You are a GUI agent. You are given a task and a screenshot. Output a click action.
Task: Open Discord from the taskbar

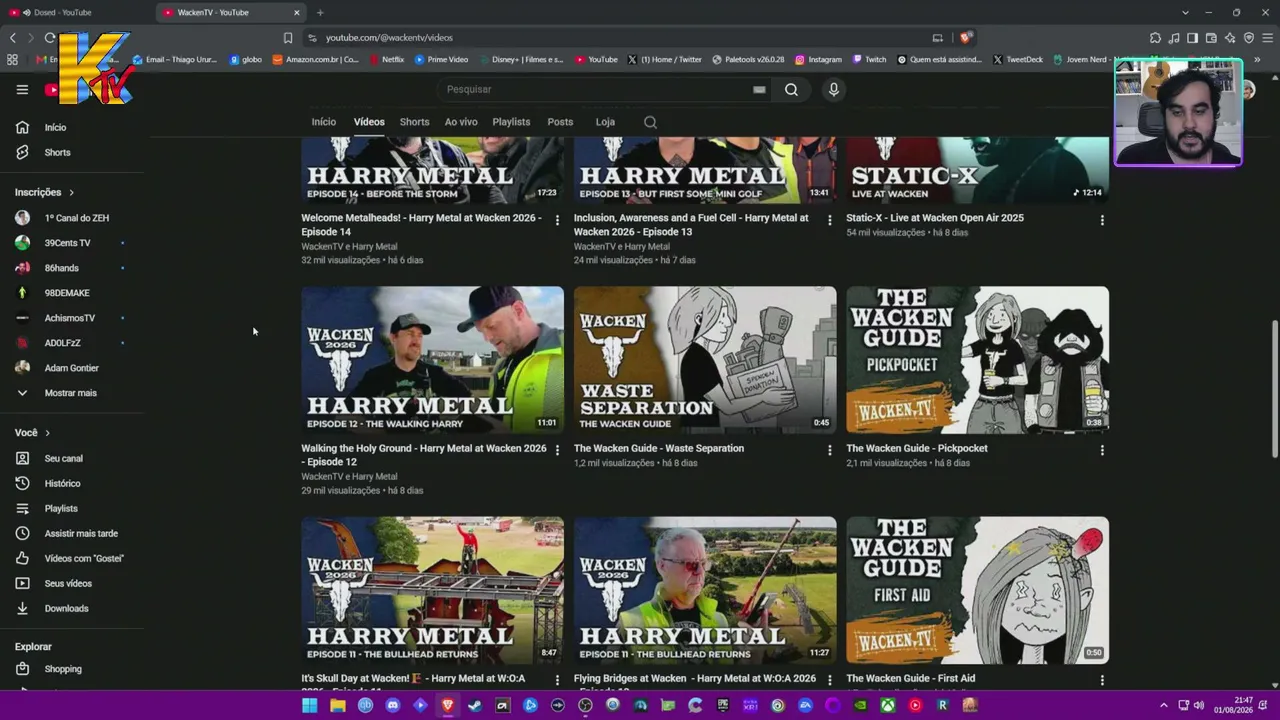[x=392, y=705]
